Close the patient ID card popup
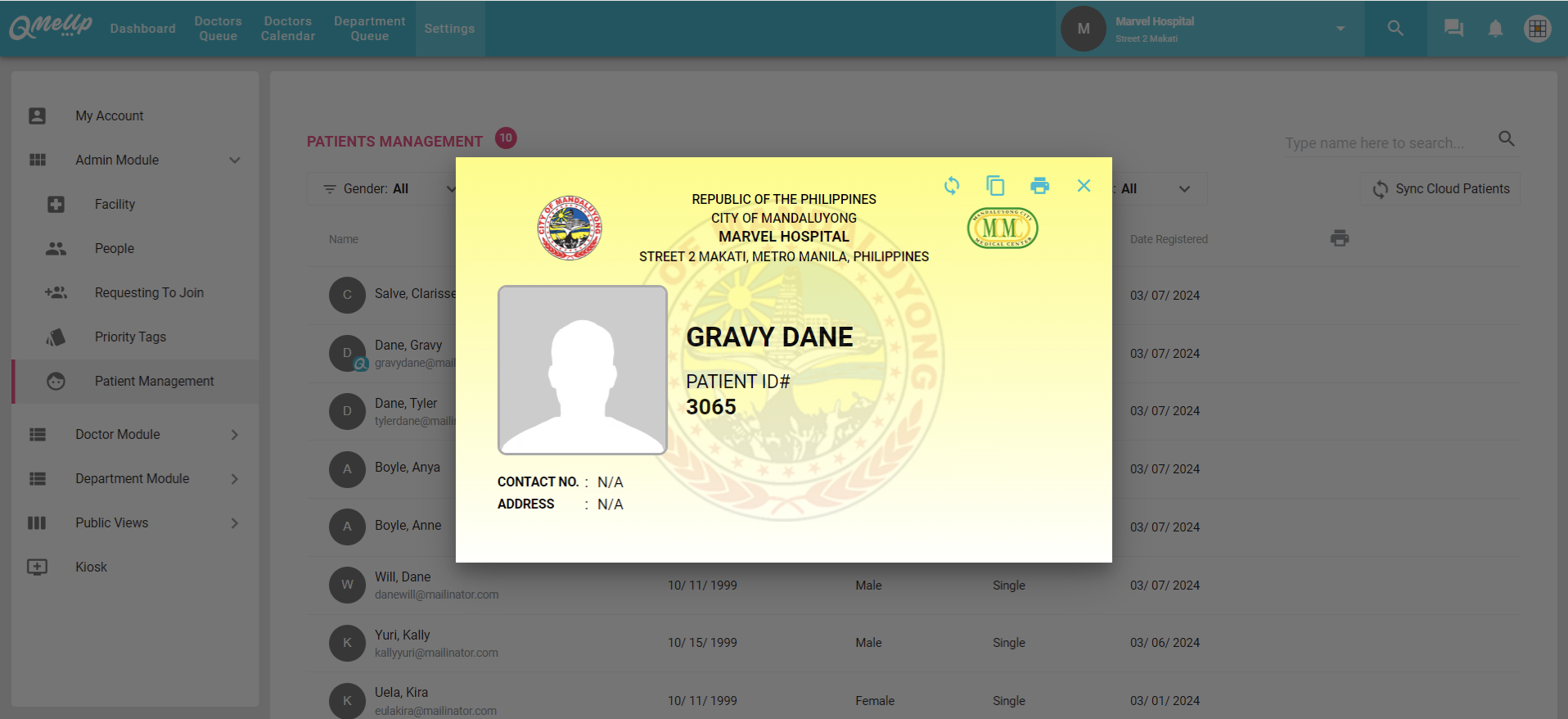Screen dimensions: 1568x719 1084,186
